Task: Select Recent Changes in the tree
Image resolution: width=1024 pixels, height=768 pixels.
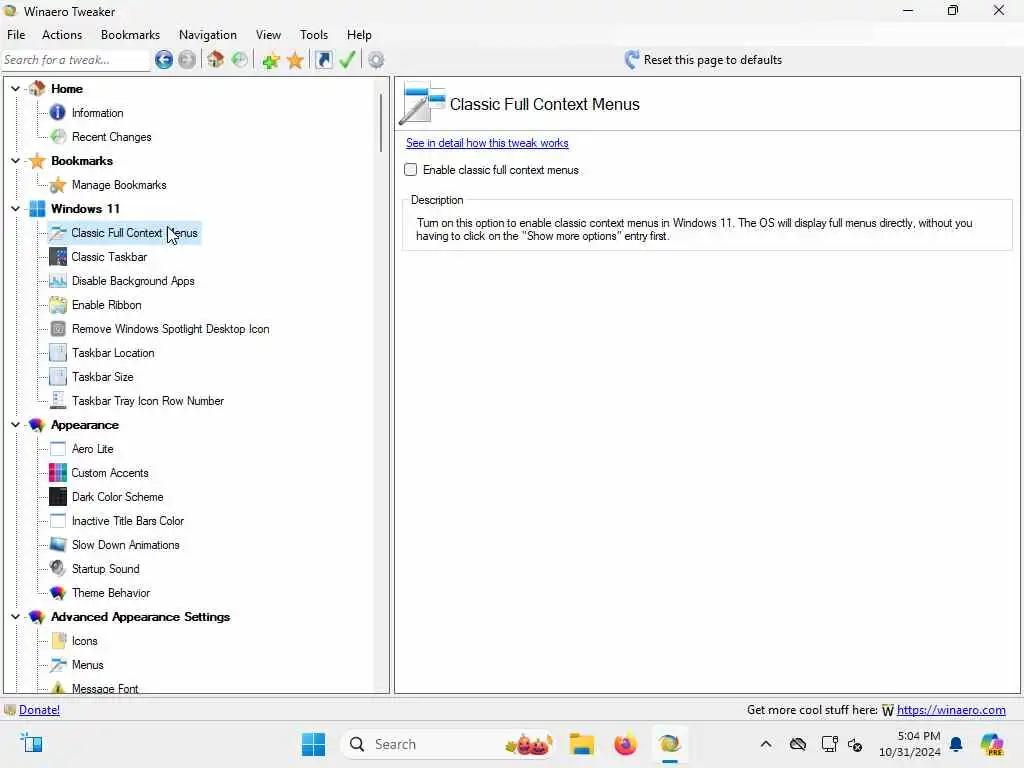Action: pos(112,136)
